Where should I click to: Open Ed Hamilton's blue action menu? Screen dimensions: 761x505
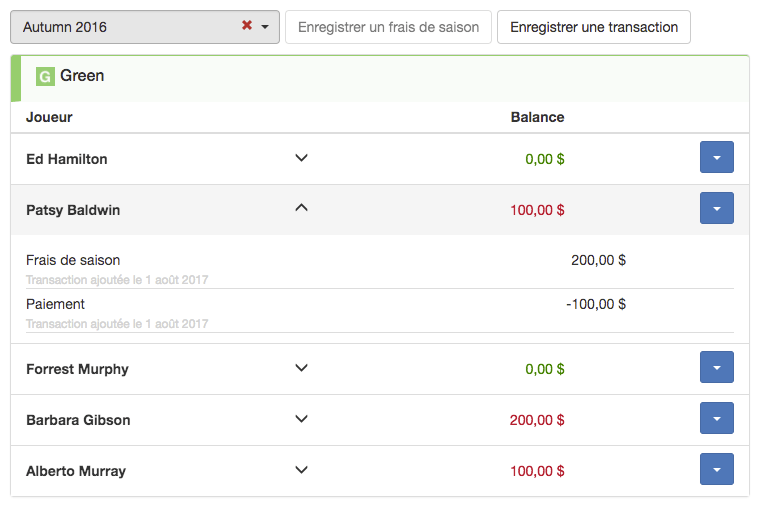(716, 157)
